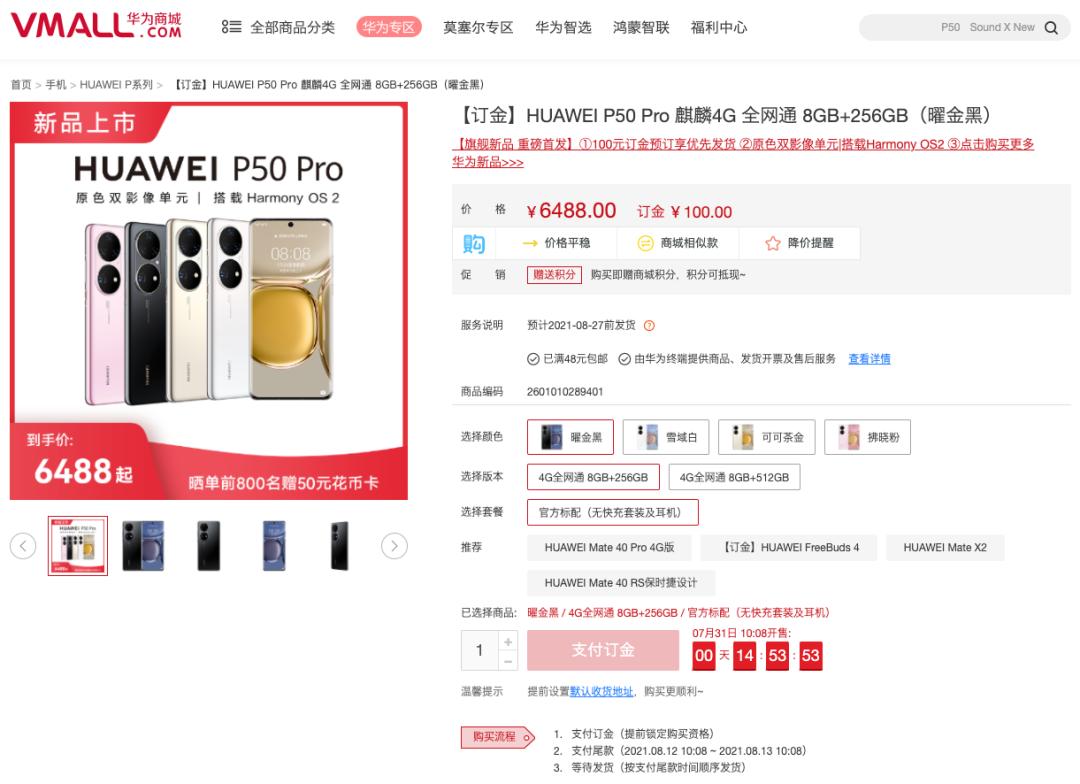
Task: Click the price stable arrow icon 价格平稳
Action: 530,243
